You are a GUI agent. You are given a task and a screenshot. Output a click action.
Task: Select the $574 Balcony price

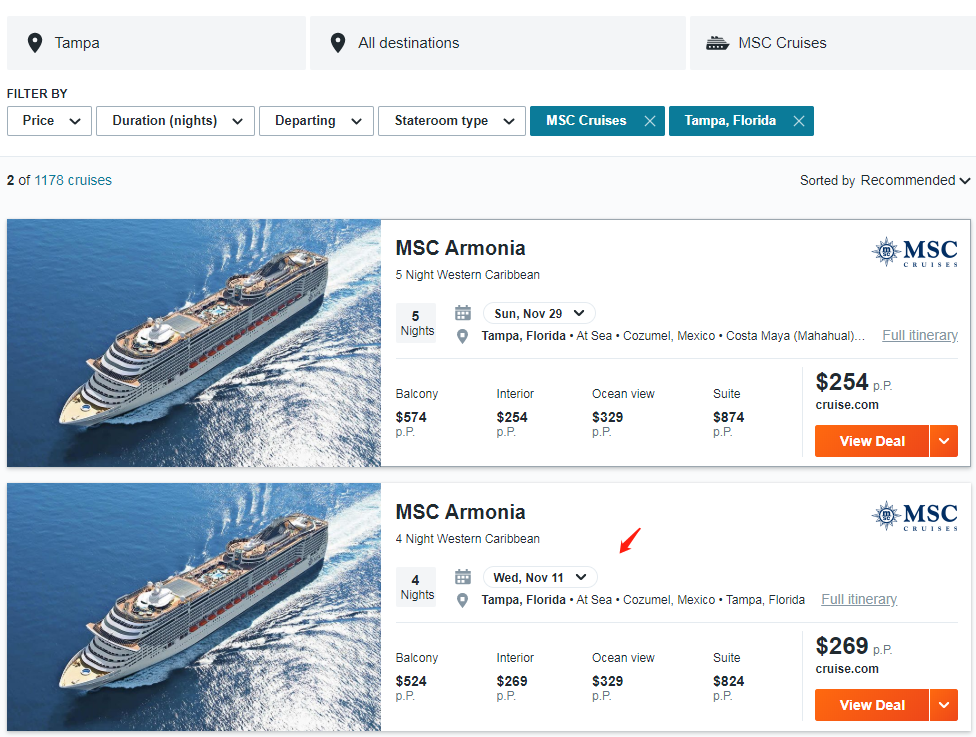[411, 417]
